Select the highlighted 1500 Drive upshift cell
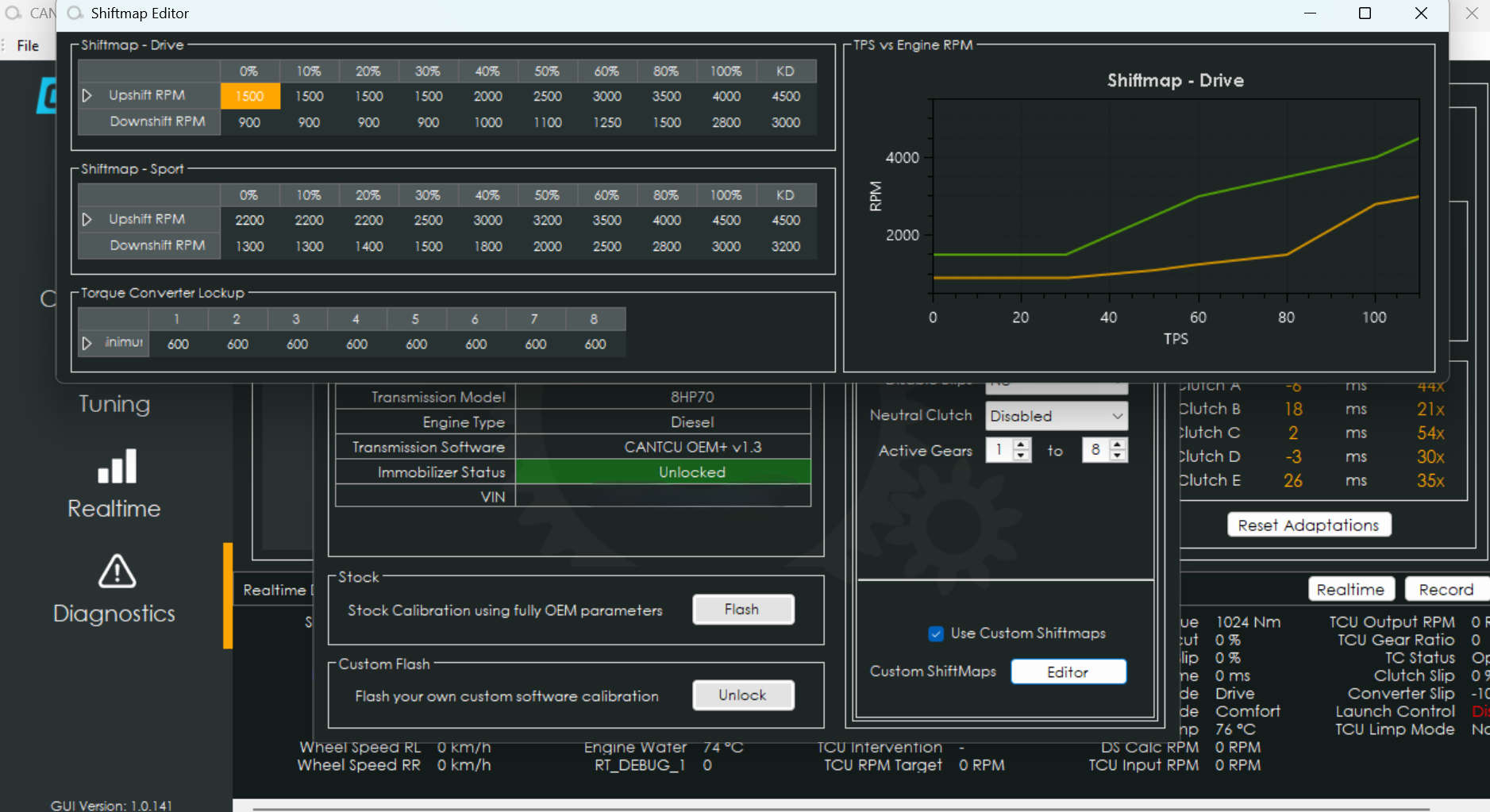Screen dimensions: 1490x812 [249, 96]
